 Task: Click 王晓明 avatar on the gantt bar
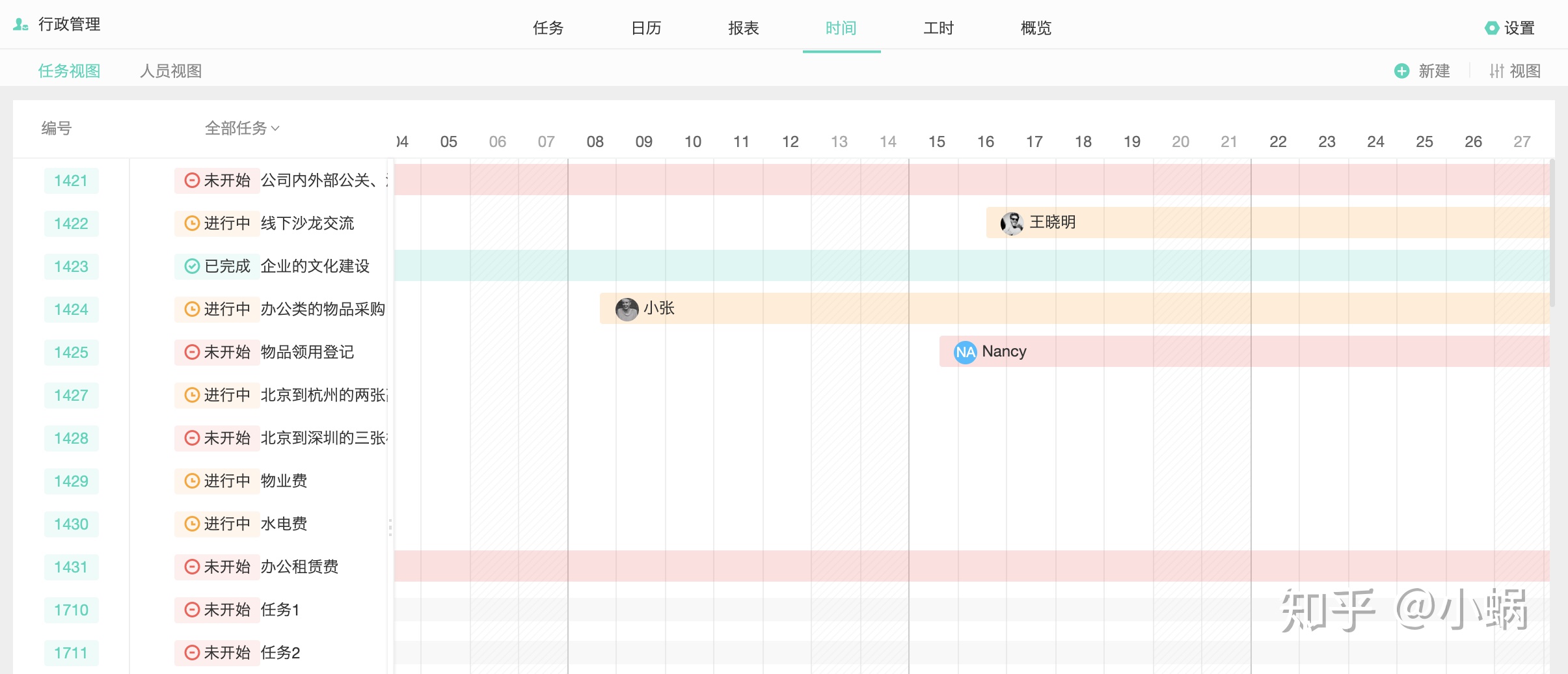(x=1012, y=223)
